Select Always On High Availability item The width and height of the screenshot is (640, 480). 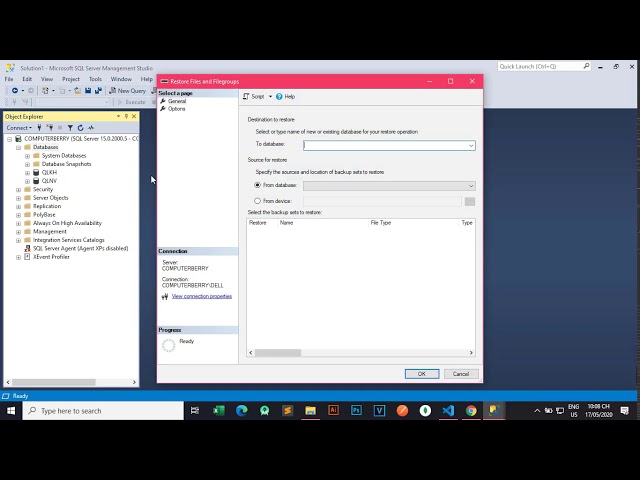tap(67, 223)
